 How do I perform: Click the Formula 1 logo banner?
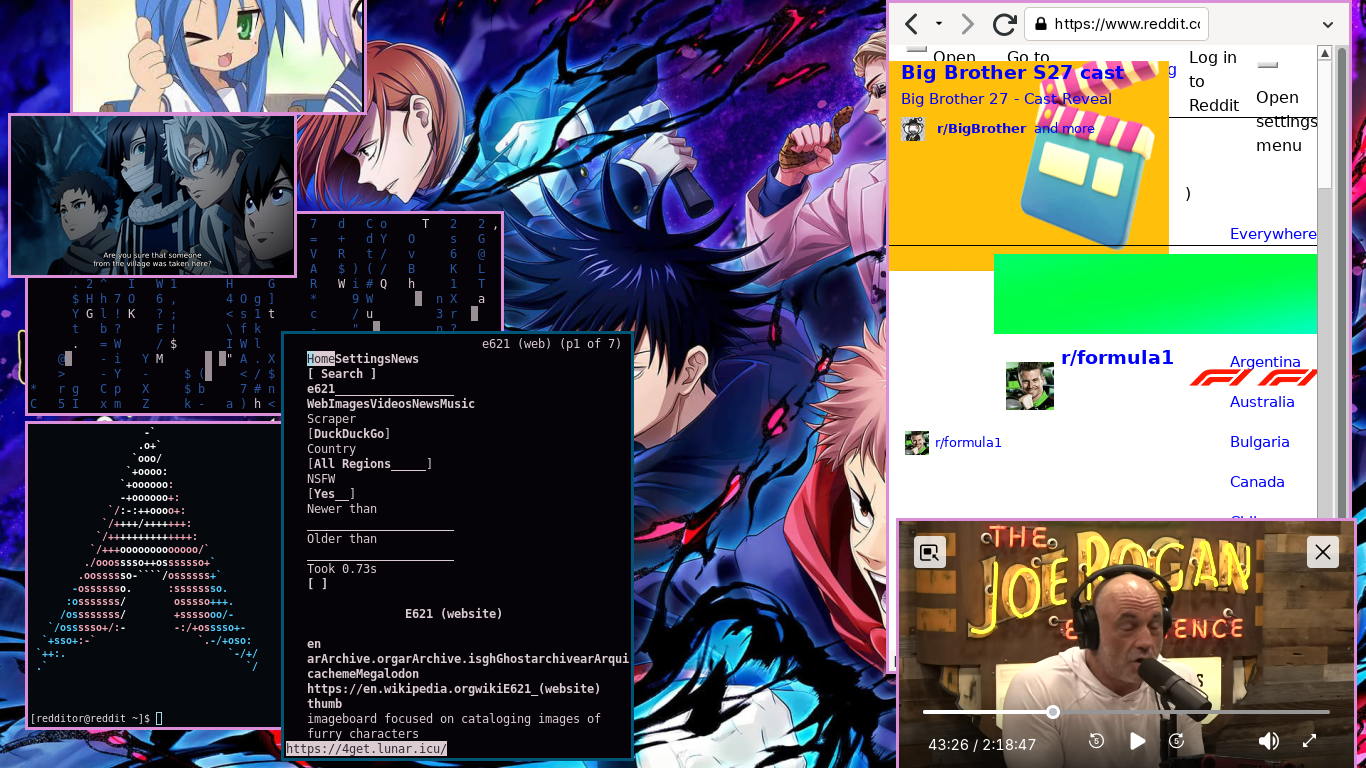[x=1253, y=378]
